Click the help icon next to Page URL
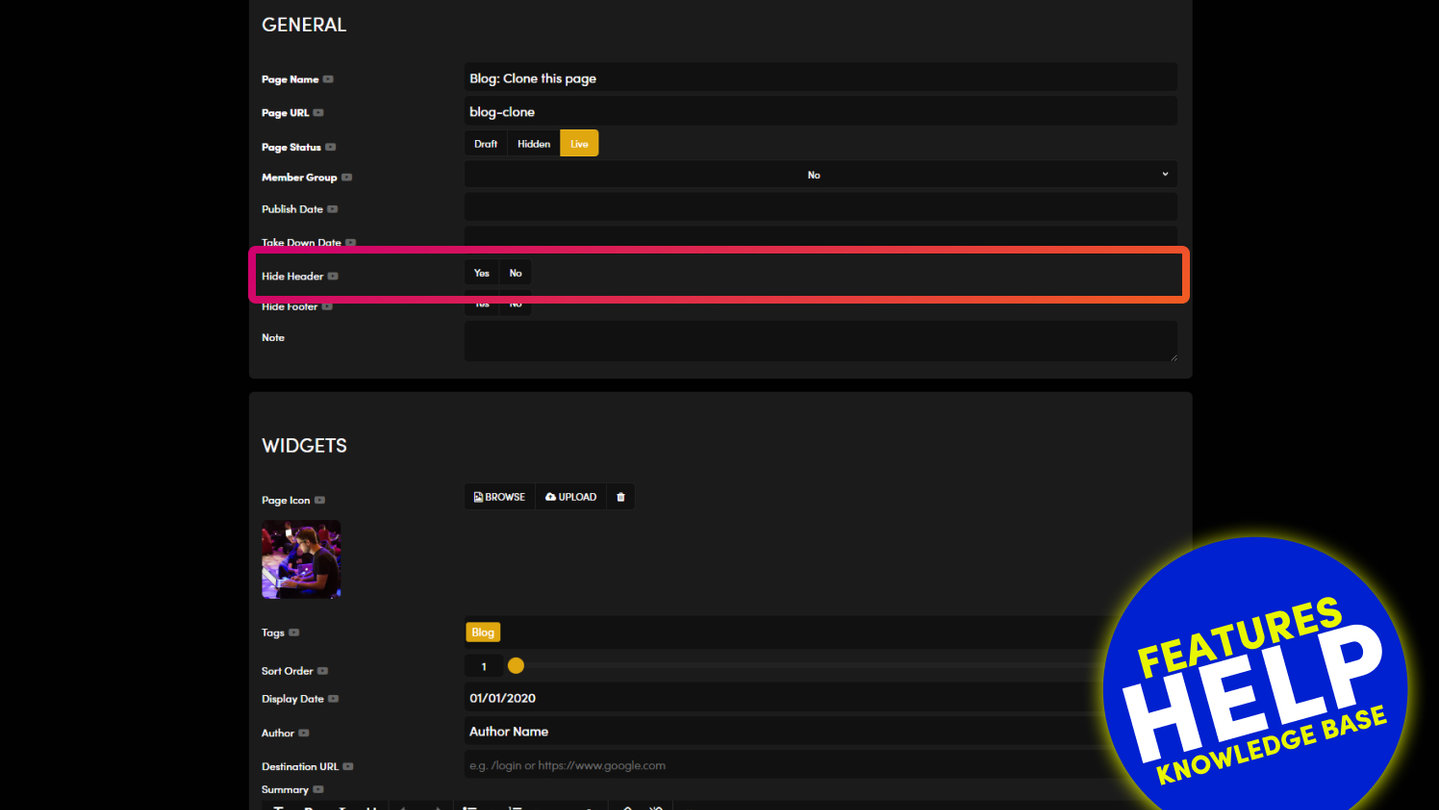1439x810 pixels. pos(318,113)
